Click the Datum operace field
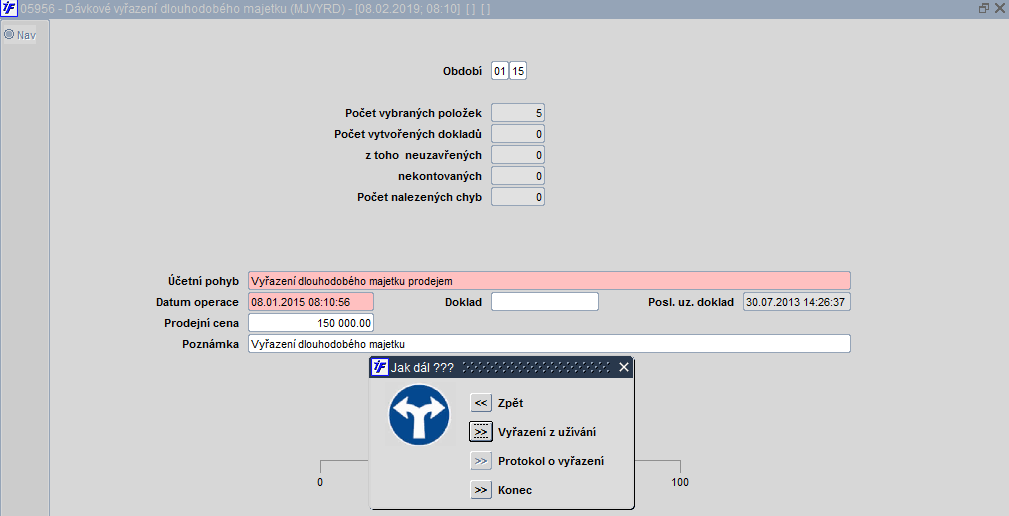1009x516 pixels. [x=311, y=302]
